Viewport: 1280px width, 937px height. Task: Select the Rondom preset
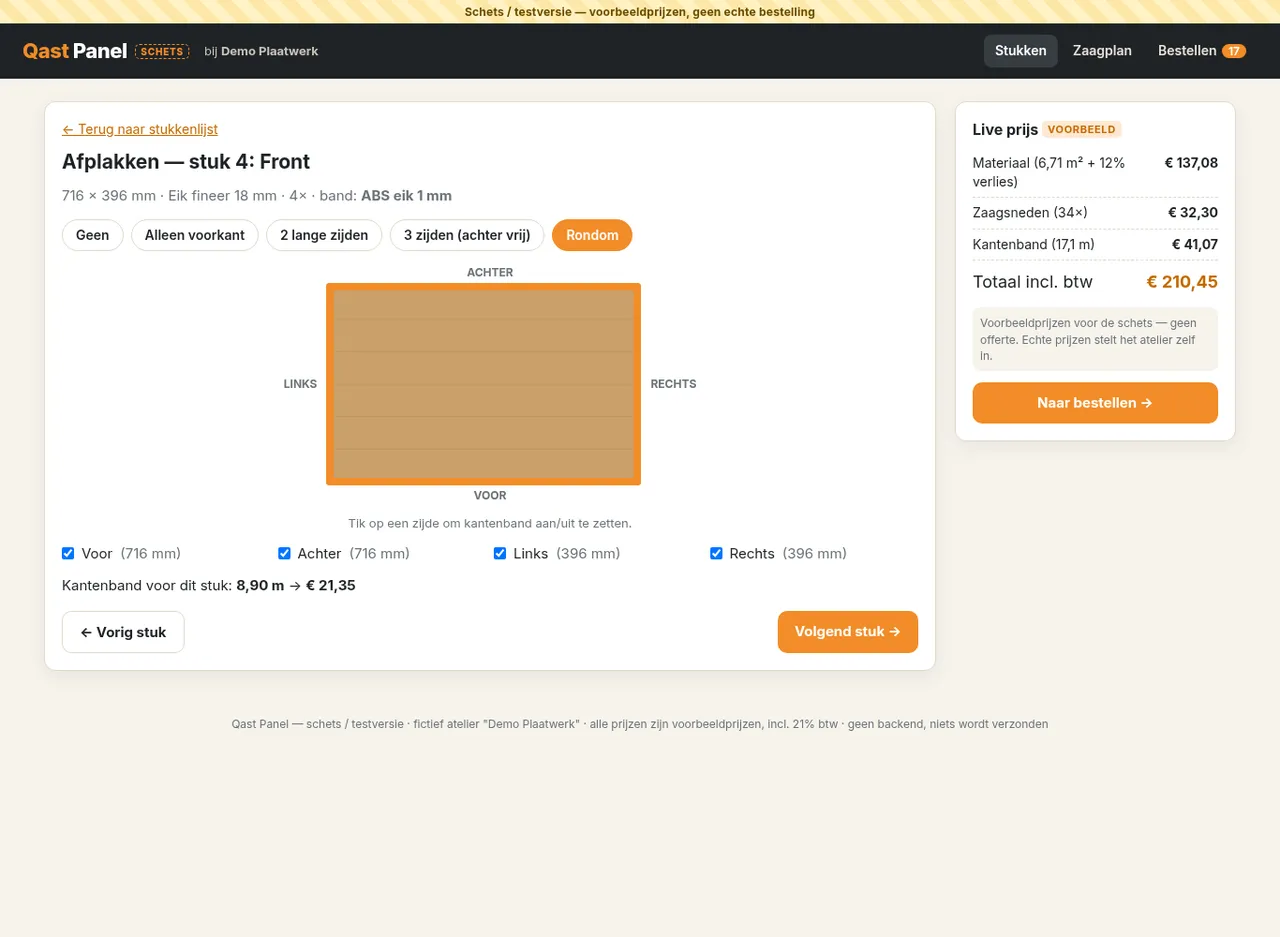[x=592, y=235]
